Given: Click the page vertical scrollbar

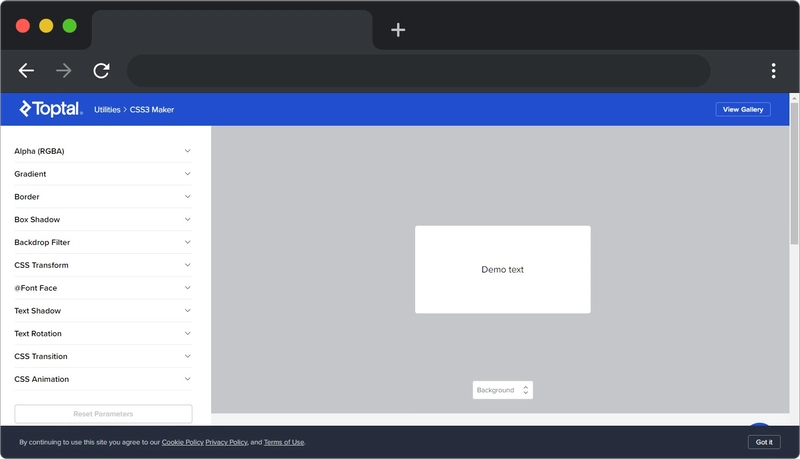Looking at the screenshot, I should 794,173.
